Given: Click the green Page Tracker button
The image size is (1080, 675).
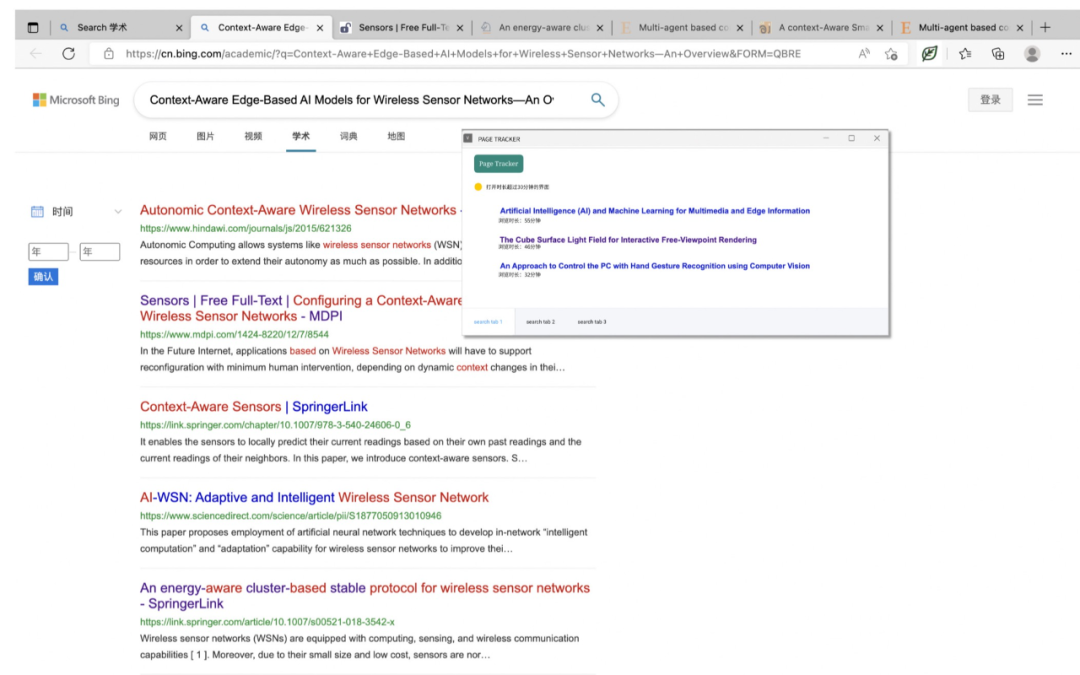Looking at the screenshot, I should (x=498, y=164).
